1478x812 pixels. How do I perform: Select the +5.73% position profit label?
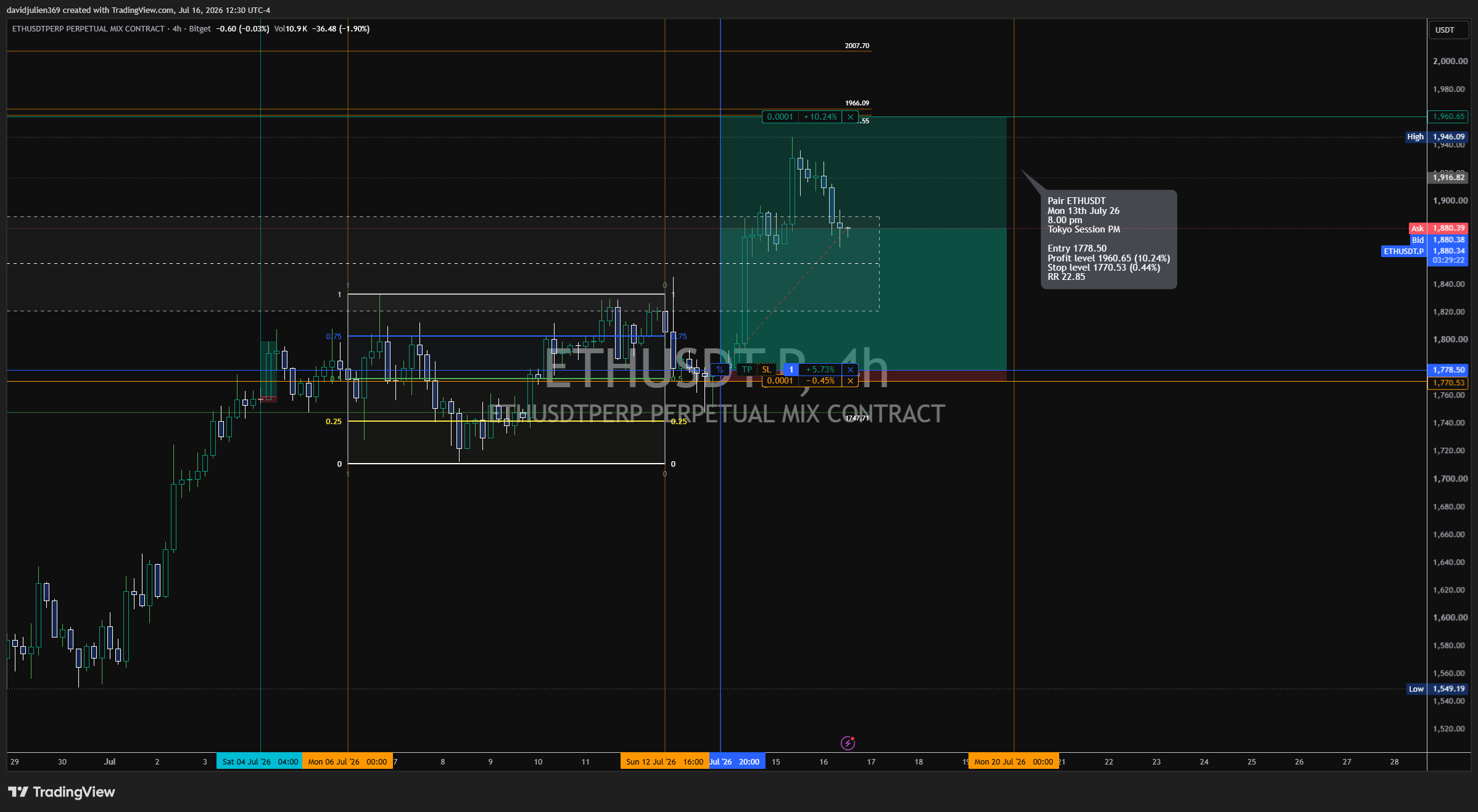tap(820, 370)
